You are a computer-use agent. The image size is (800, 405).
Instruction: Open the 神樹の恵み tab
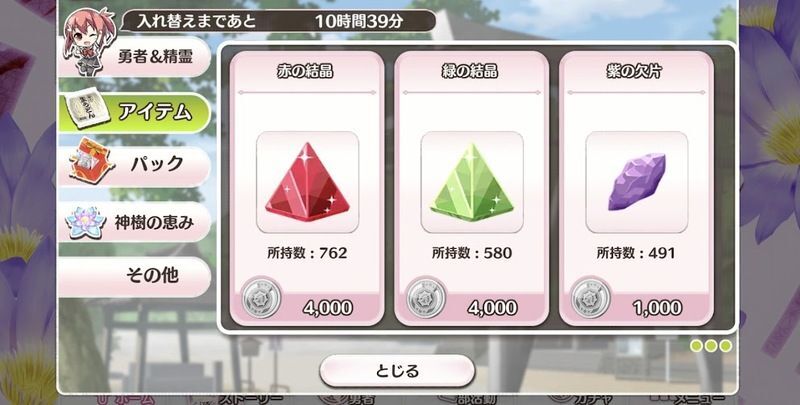135,222
